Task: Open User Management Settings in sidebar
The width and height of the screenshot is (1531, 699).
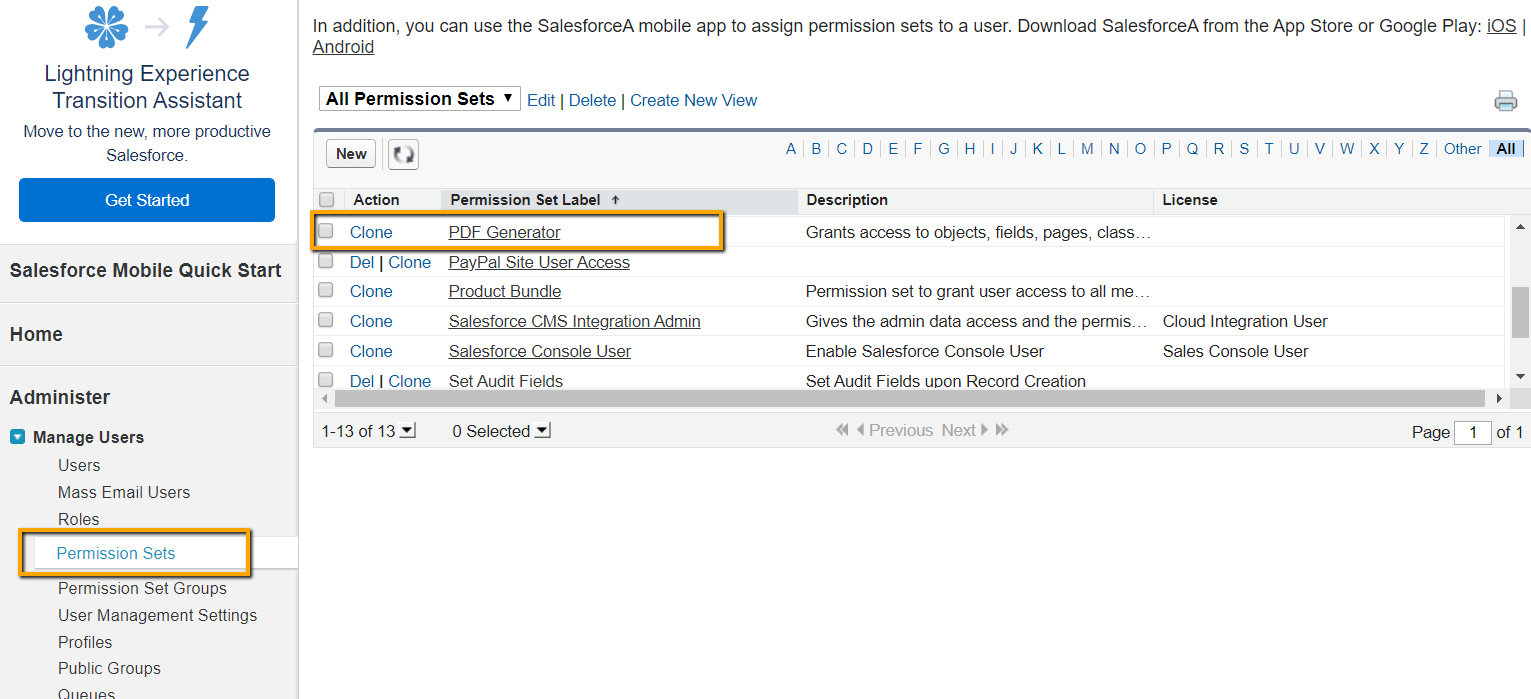Action: (x=157, y=615)
